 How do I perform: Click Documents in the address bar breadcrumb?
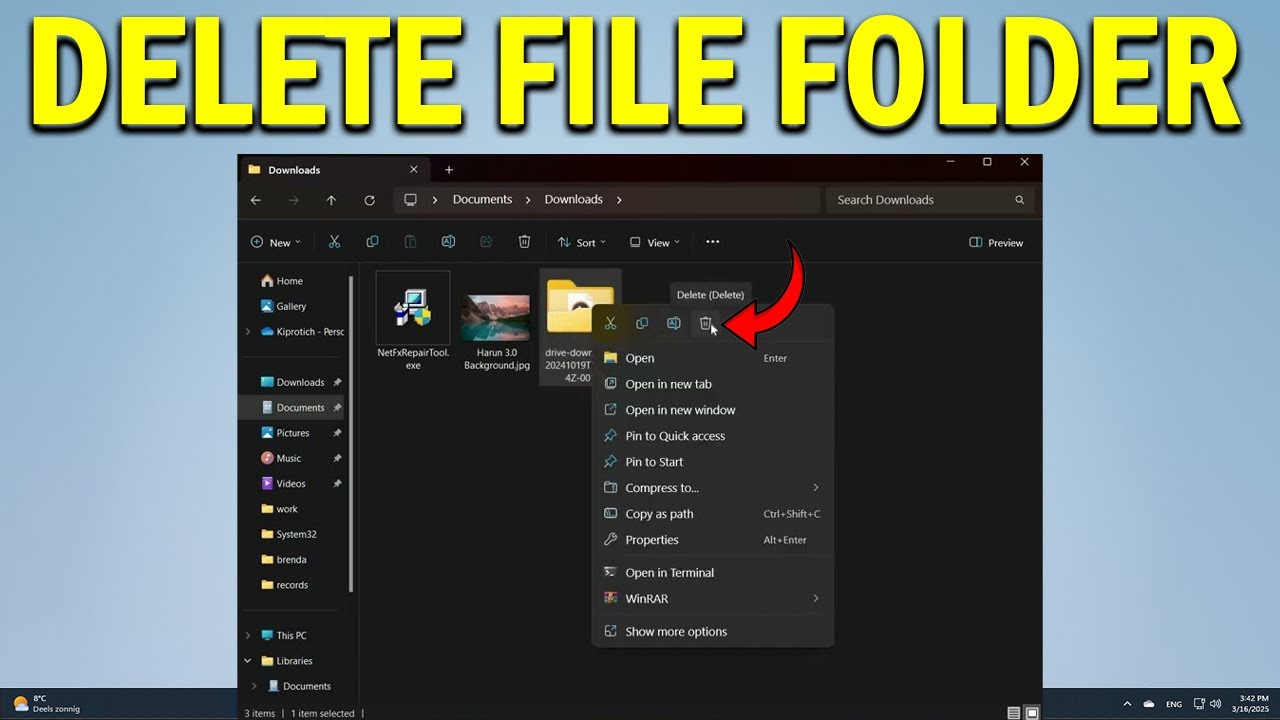point(482,200)
